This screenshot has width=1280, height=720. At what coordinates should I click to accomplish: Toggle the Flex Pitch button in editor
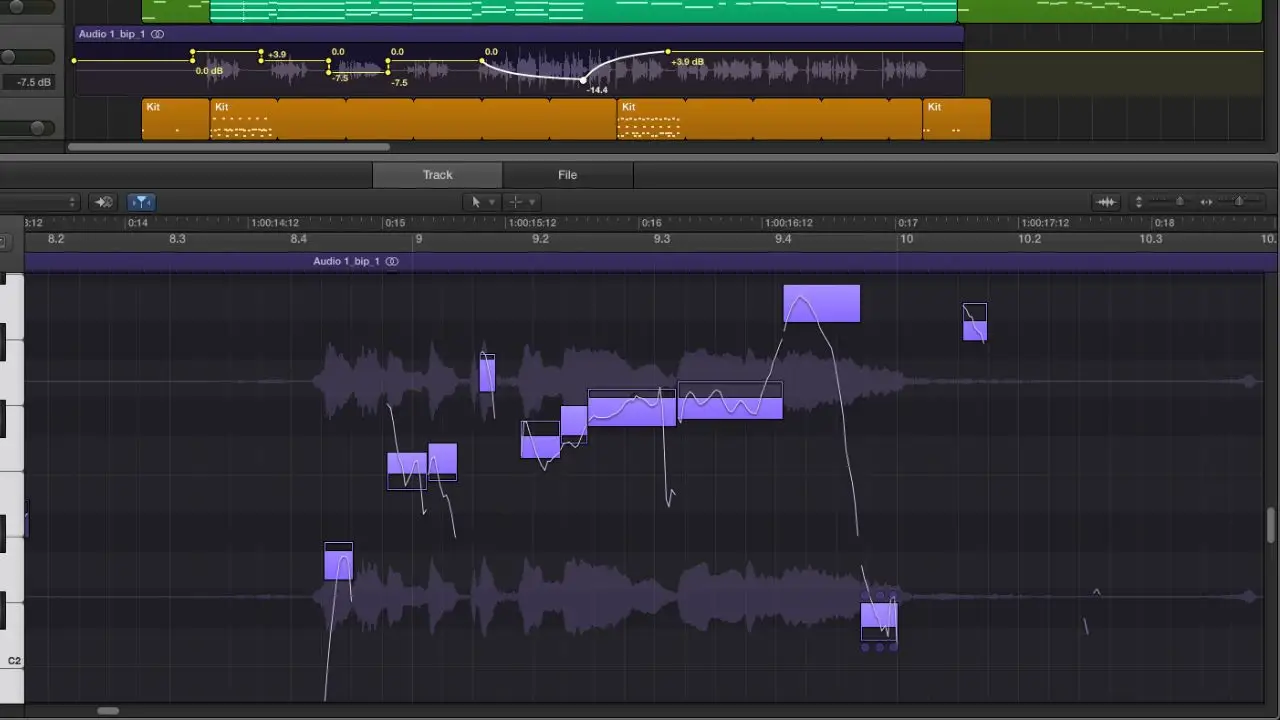tap(141, 202)
